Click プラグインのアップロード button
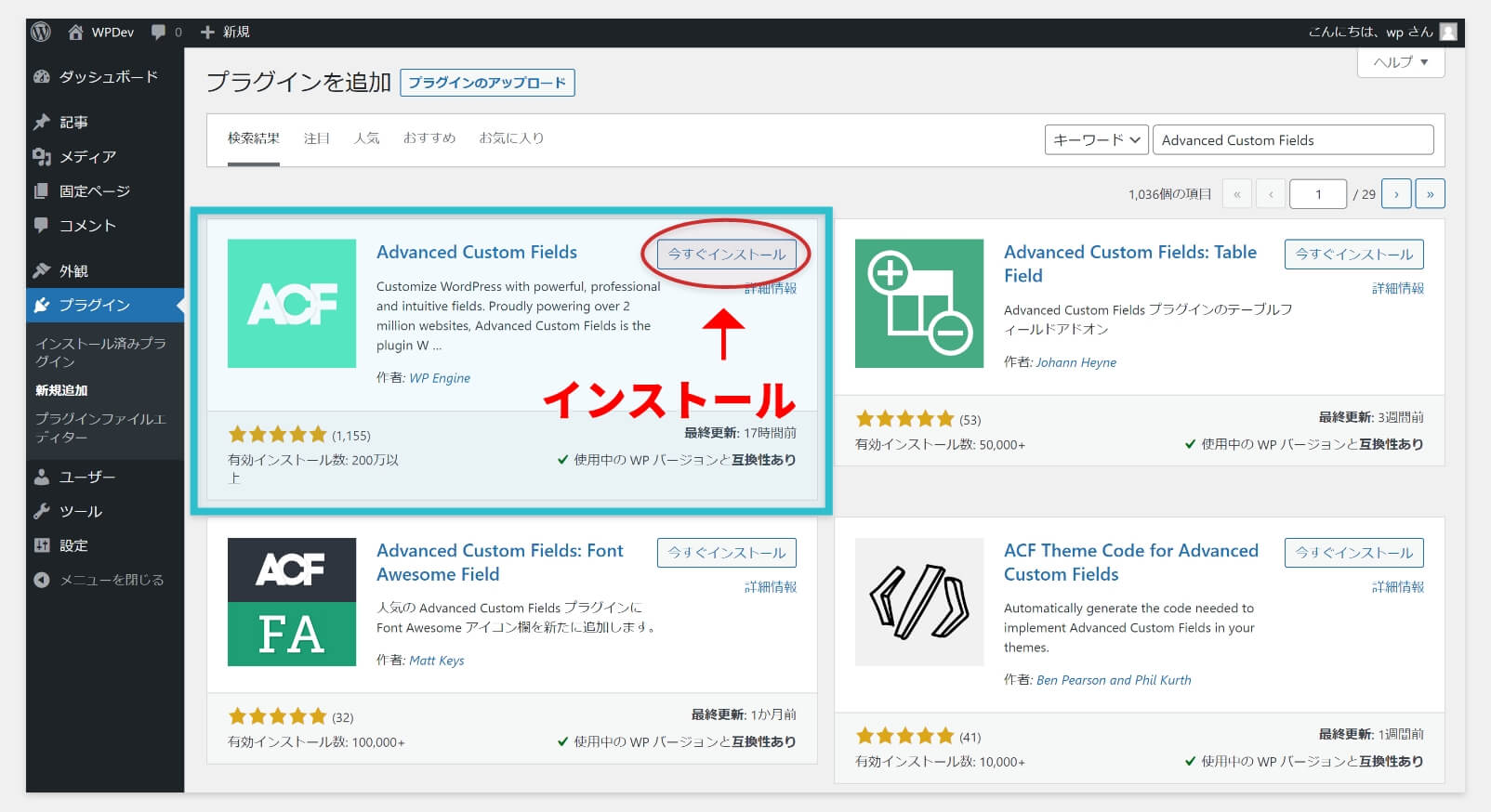 click(x=487, y=83)
